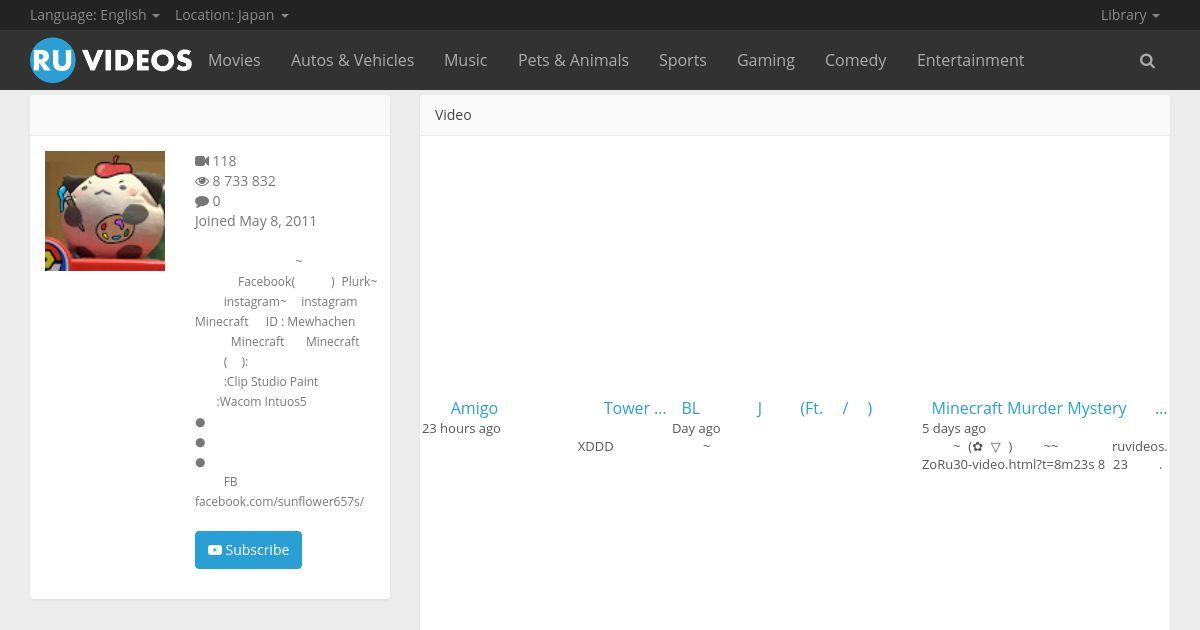This screenshot has width=1200, height=630.
Task: Open Minecraft Murder Mystery video link
Action: (1048, 408)
